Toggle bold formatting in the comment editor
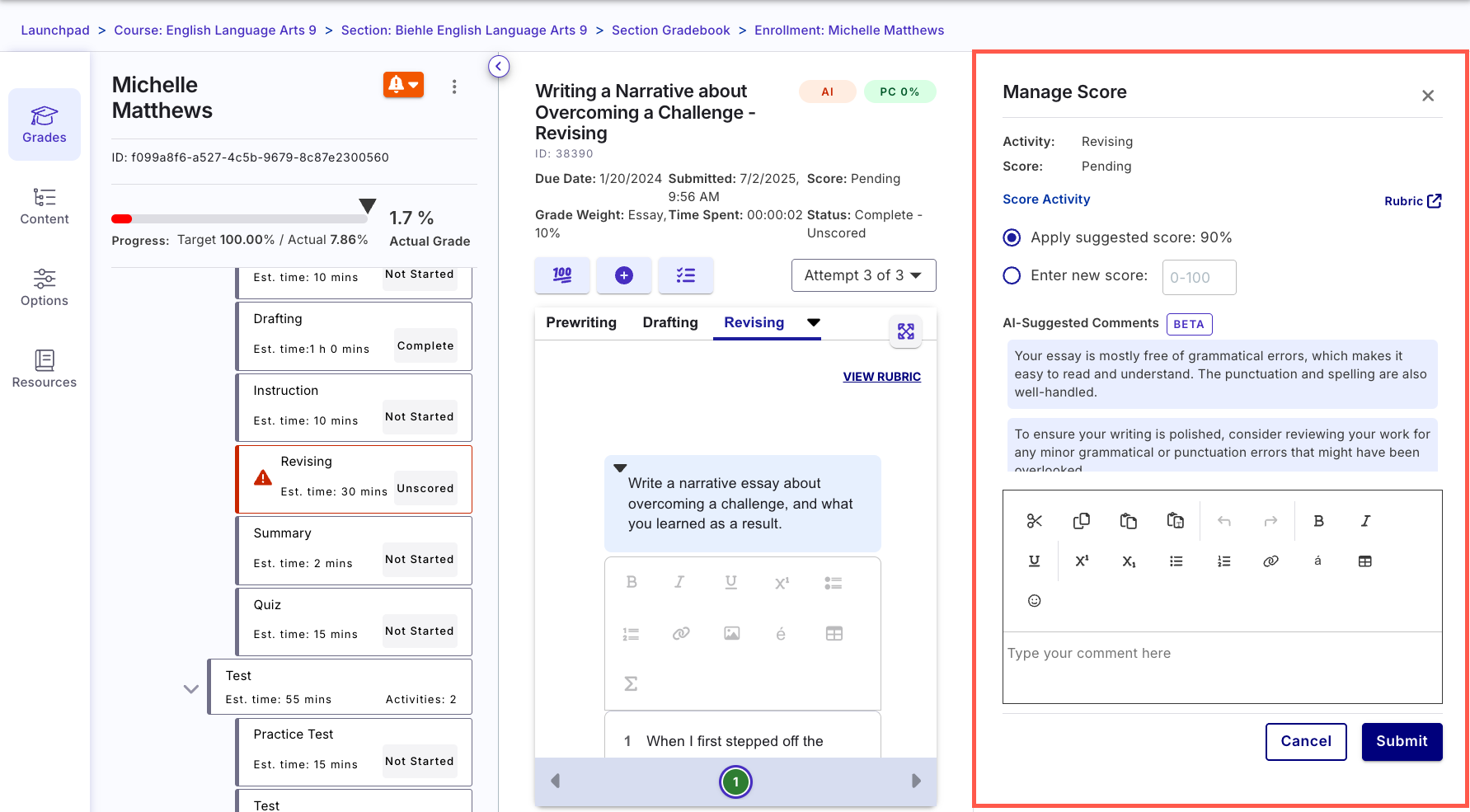 point(1318,521)
